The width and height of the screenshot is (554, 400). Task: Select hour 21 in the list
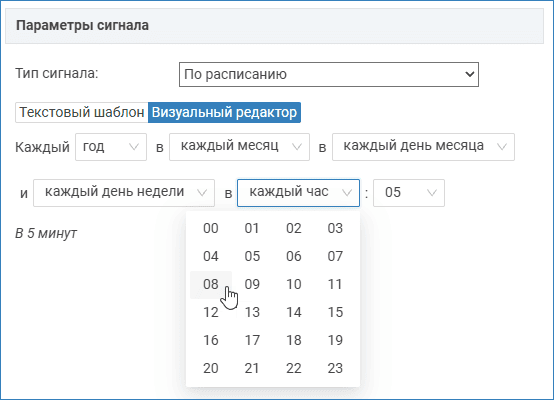[x=252, y=369]
